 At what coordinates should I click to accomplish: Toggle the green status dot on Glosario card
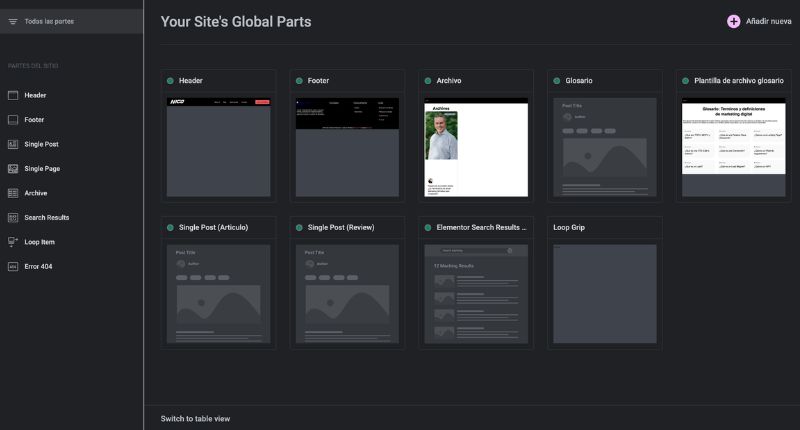click(x=556, y=81)
